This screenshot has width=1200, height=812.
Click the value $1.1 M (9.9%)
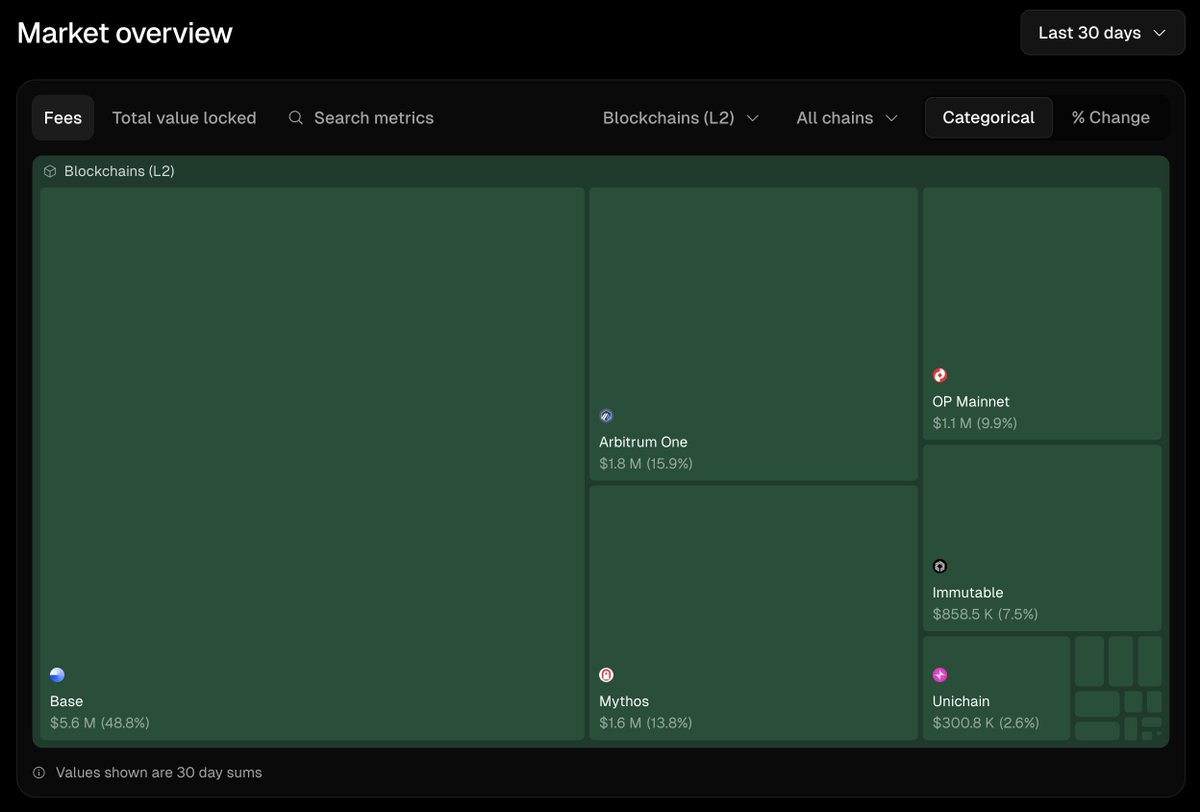click(x=975, y=423)
